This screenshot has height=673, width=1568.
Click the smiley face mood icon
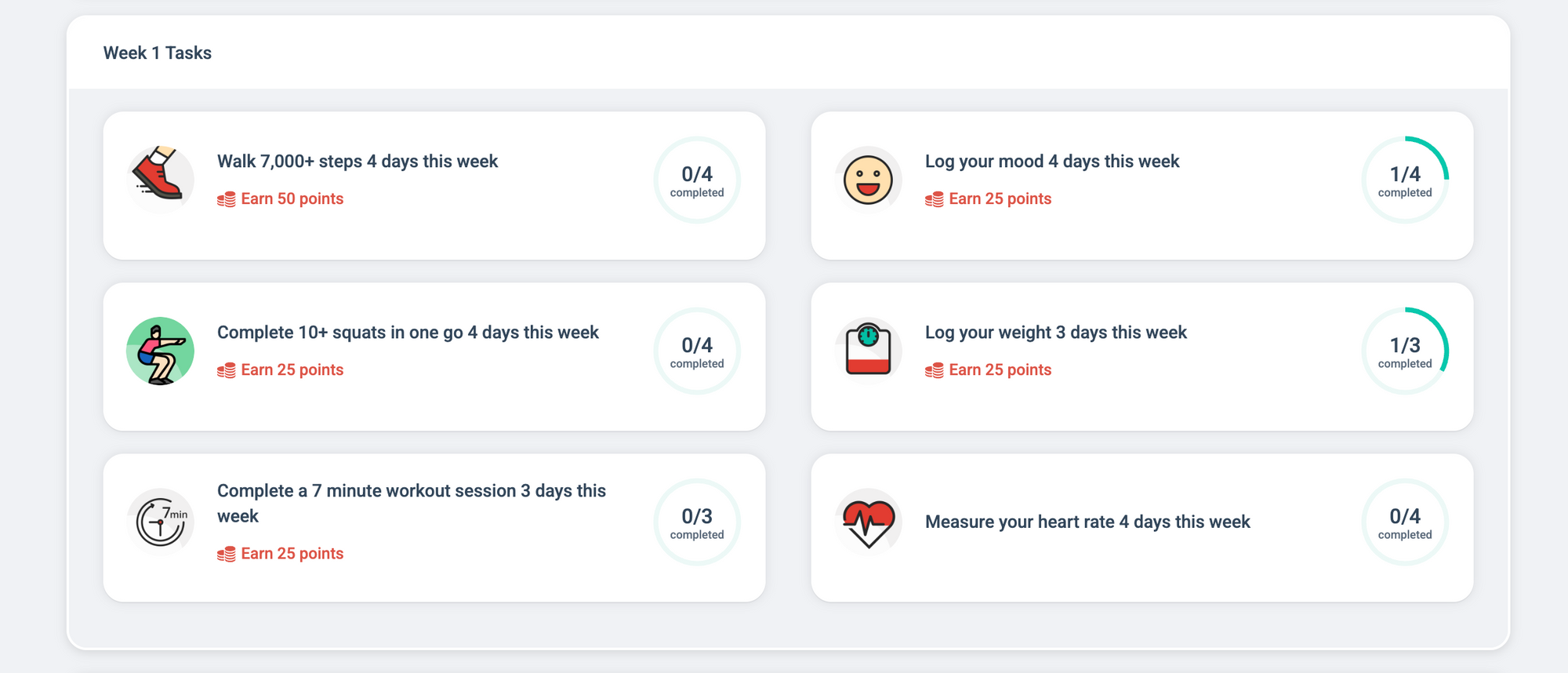[x=868, y=180]
